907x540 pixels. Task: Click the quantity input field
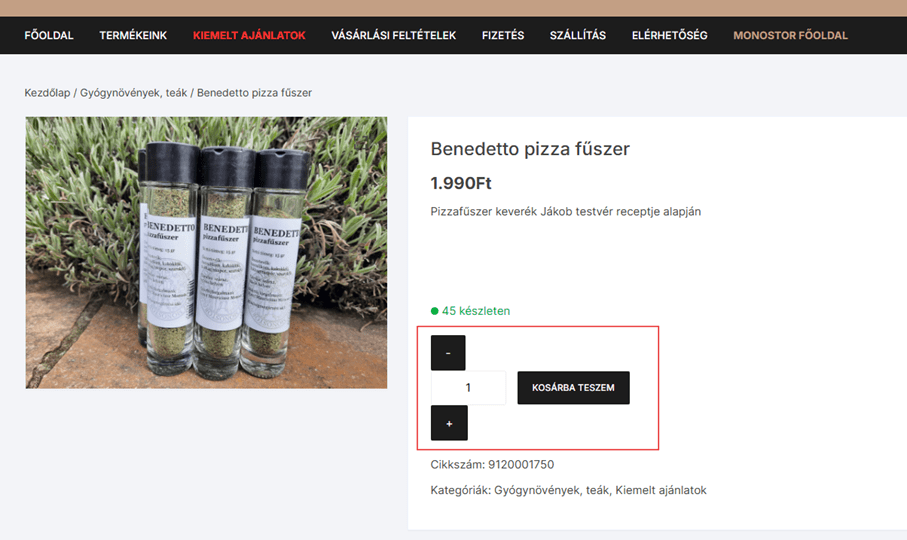[x=469, y=387]
